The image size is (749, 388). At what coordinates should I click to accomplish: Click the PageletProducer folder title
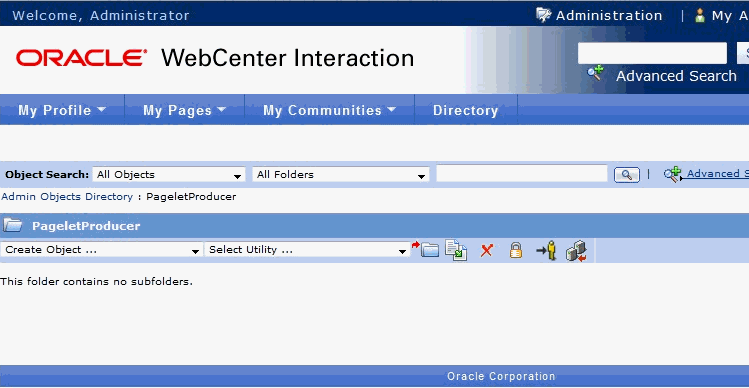86,226
